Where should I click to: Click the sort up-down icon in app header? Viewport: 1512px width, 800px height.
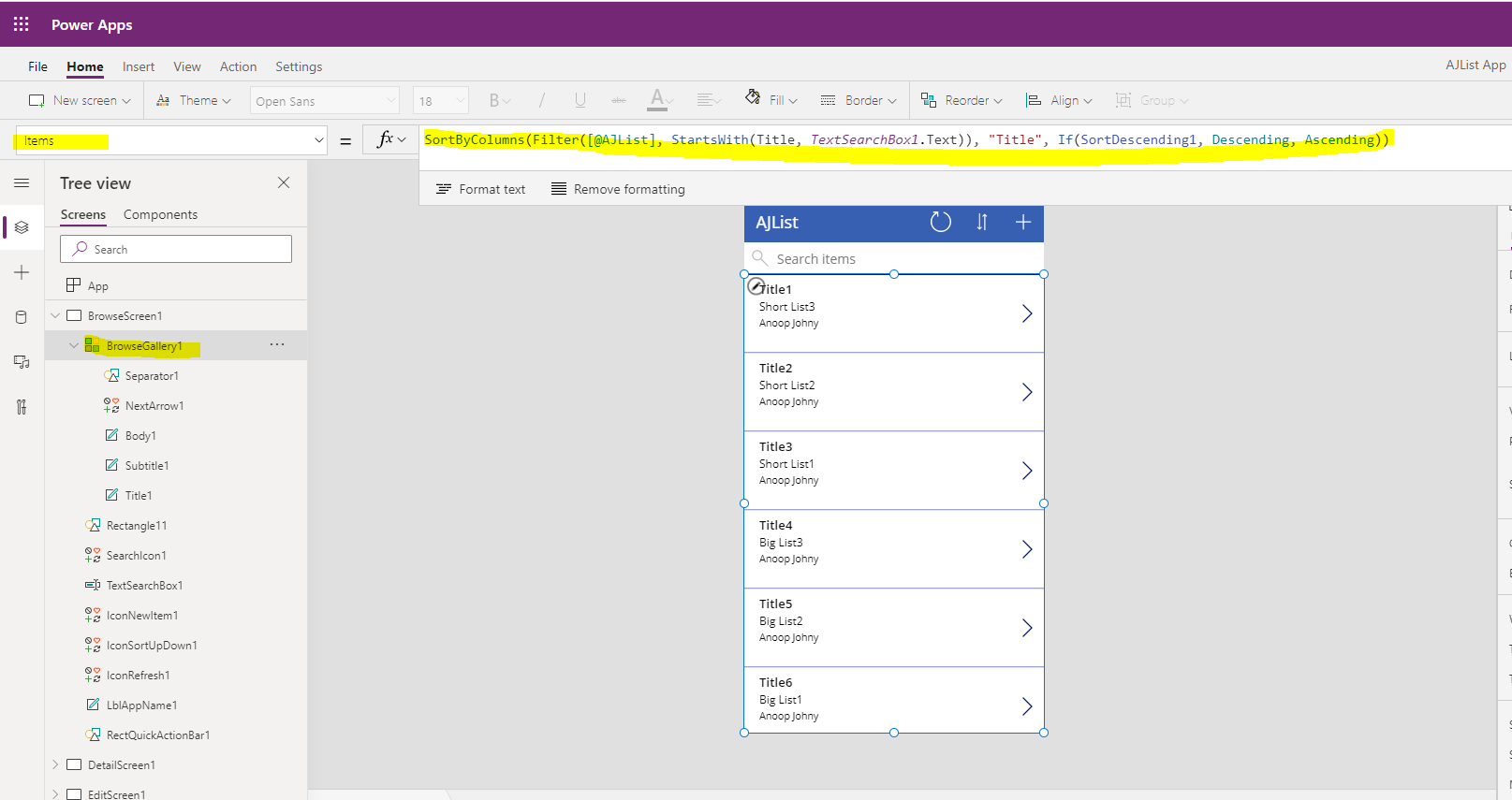point(982,222)
